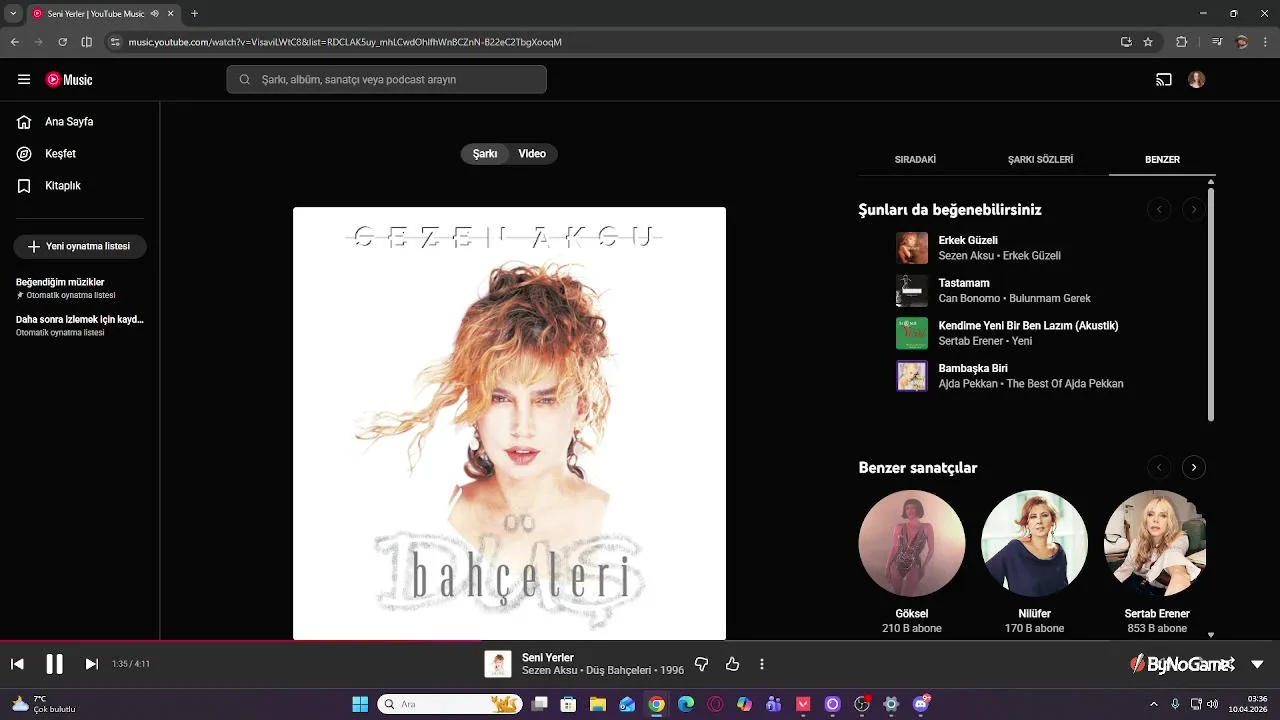Open File Explorer from taskbar
The width and height of the screenshot is (1280, 720).
(x=597, y=704)
